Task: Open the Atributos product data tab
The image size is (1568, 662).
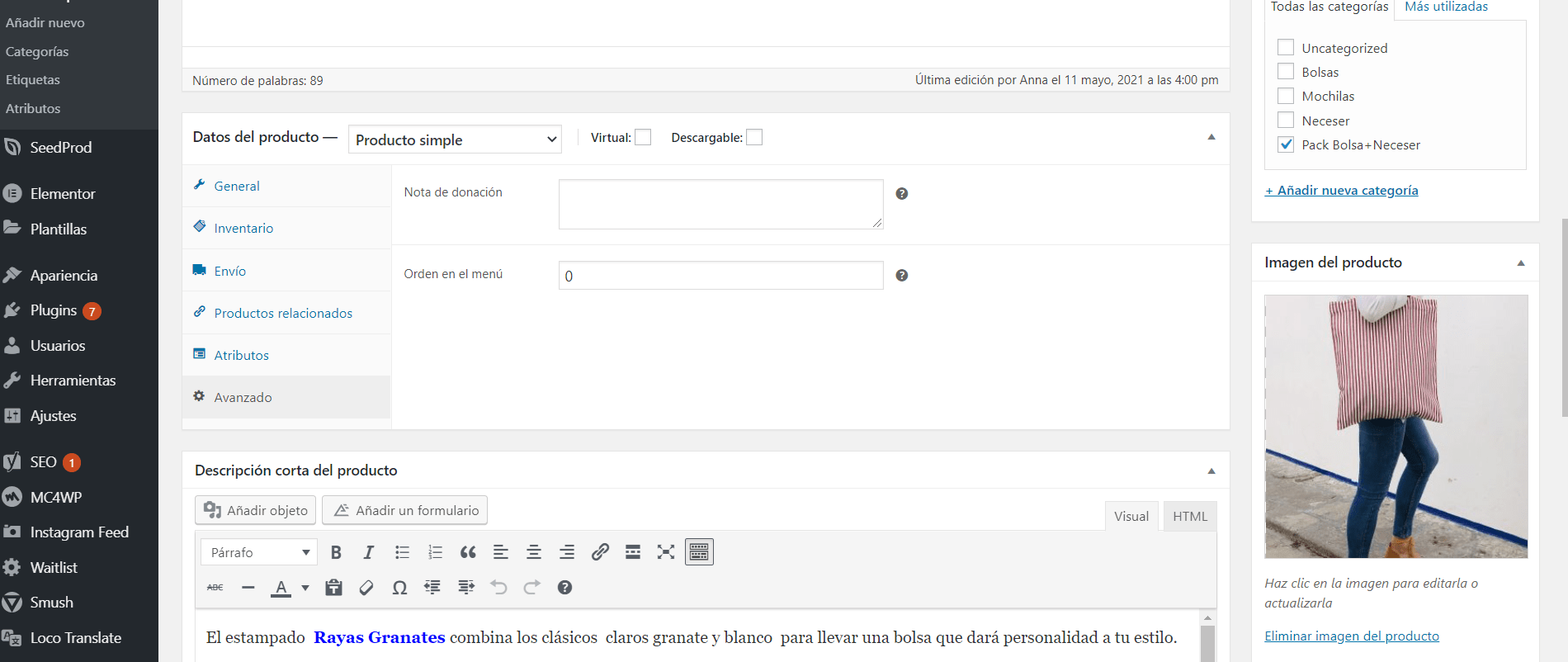Action: 286,356
